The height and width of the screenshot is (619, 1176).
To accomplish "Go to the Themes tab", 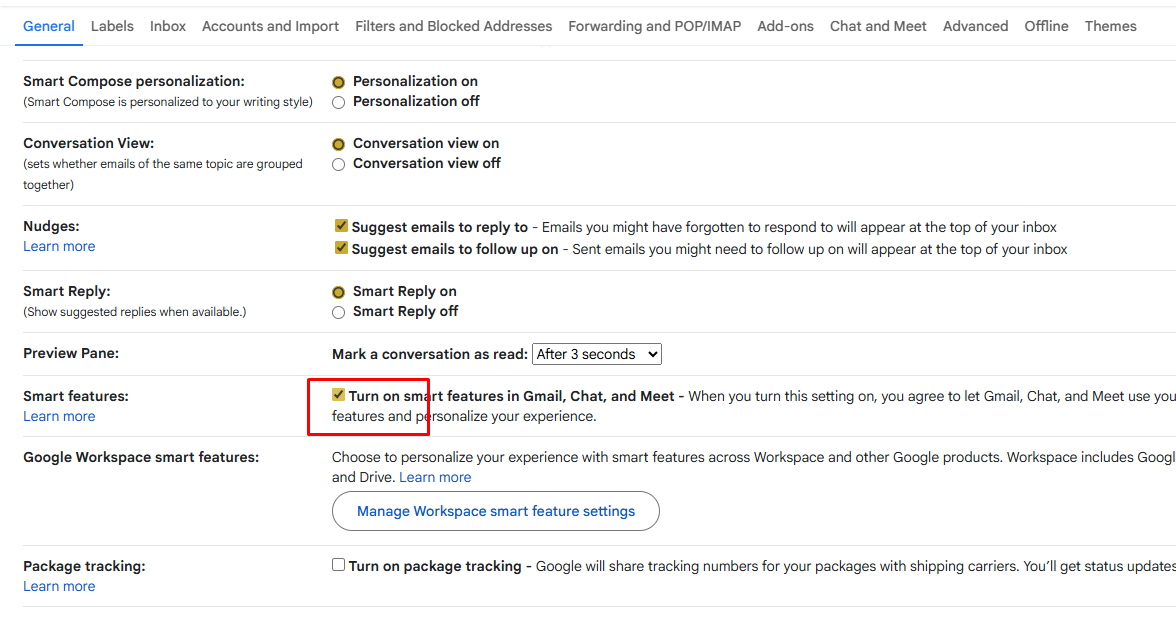I will point(1110,26).
